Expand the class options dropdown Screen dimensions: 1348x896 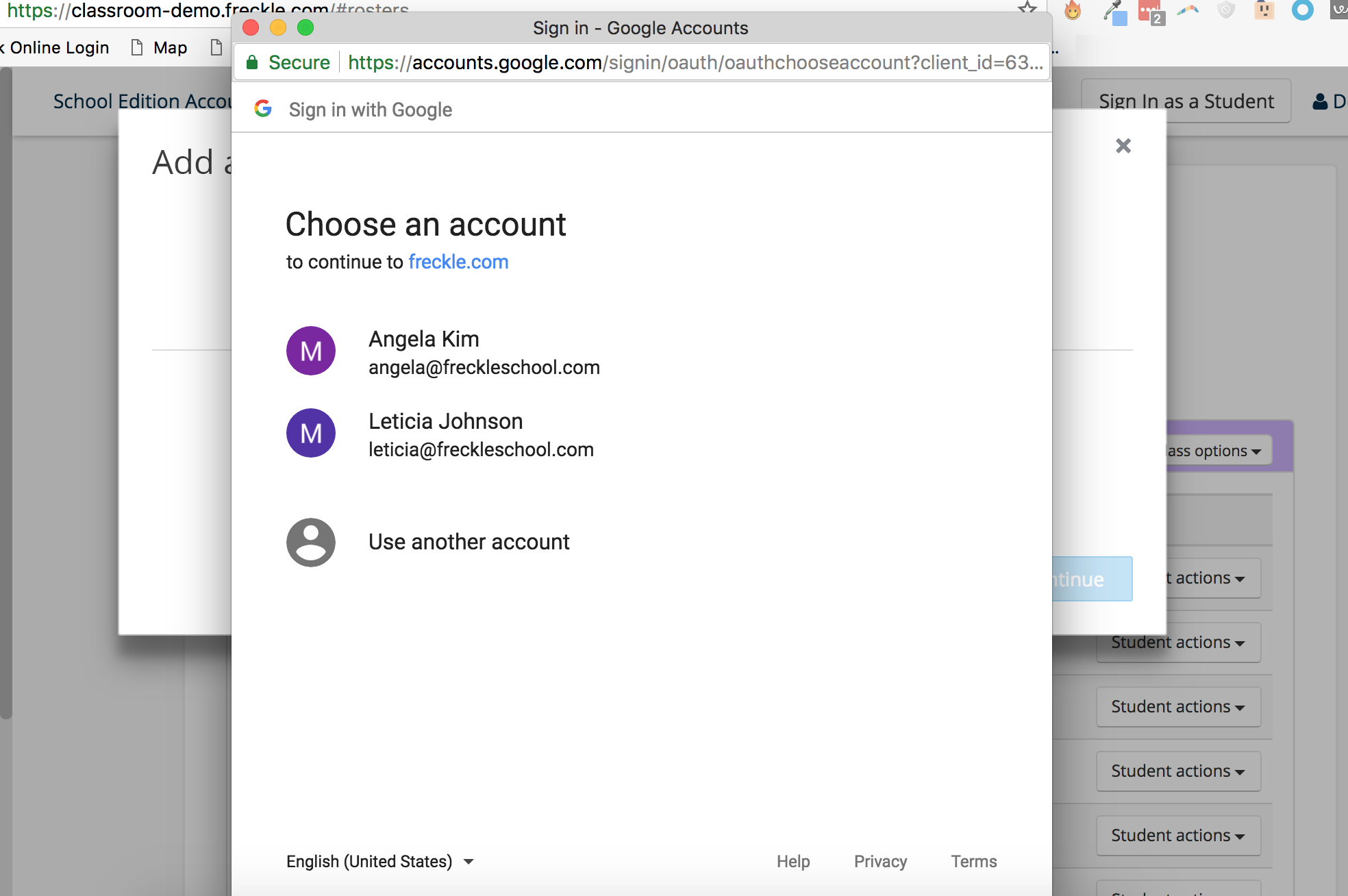(x=1218, y=451)
